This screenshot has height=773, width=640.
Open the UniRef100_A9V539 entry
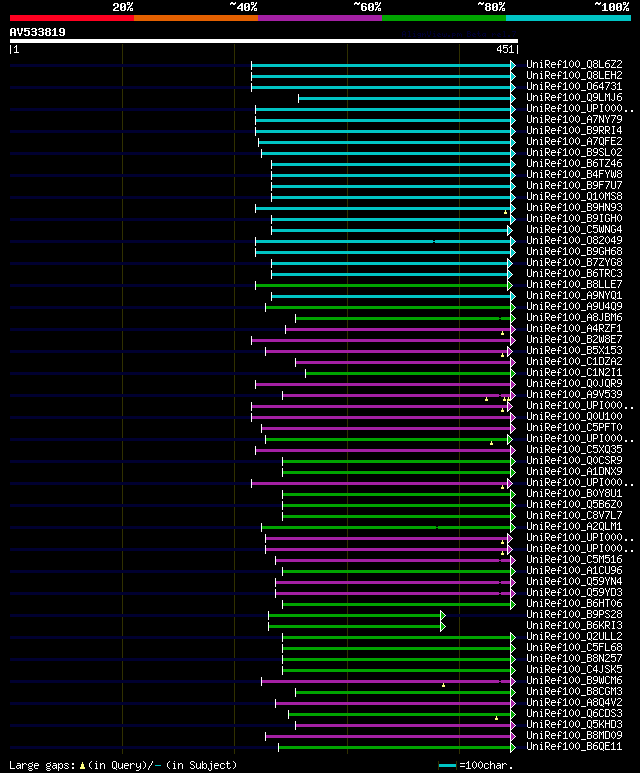pyautogui.click(x=574, y=394)
